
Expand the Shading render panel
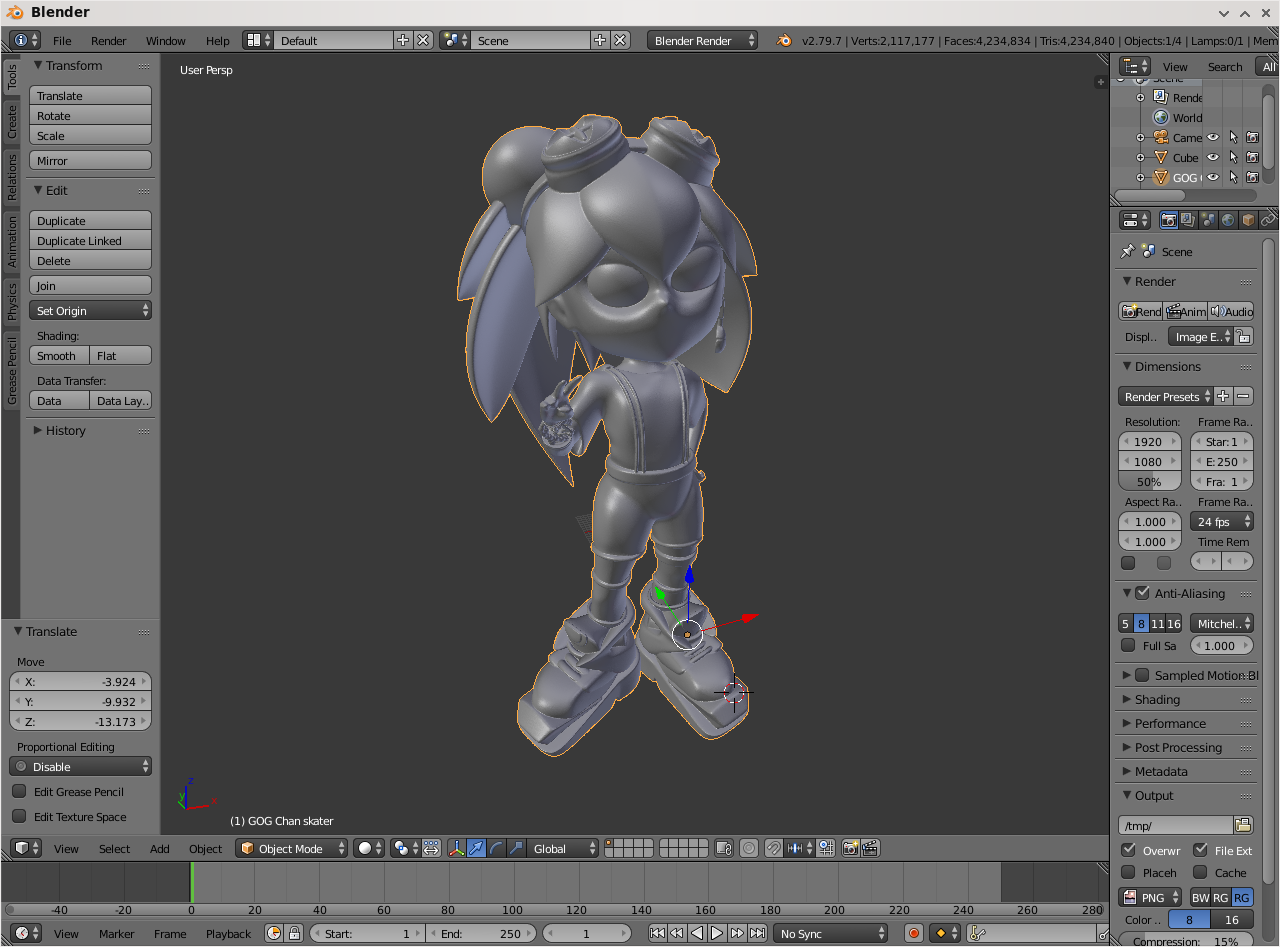point(1156,699)
